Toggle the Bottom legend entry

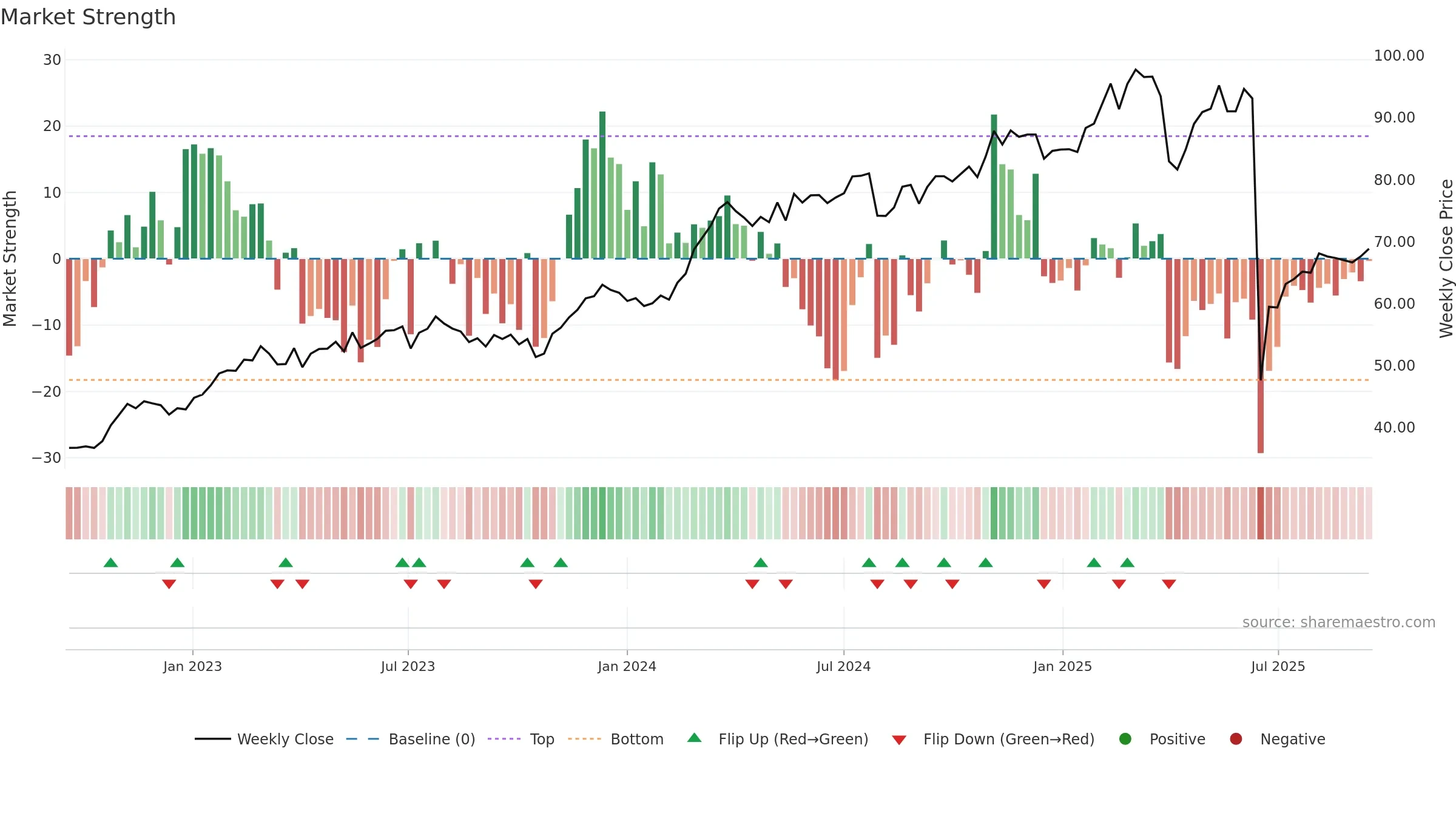tap(615, 739)
